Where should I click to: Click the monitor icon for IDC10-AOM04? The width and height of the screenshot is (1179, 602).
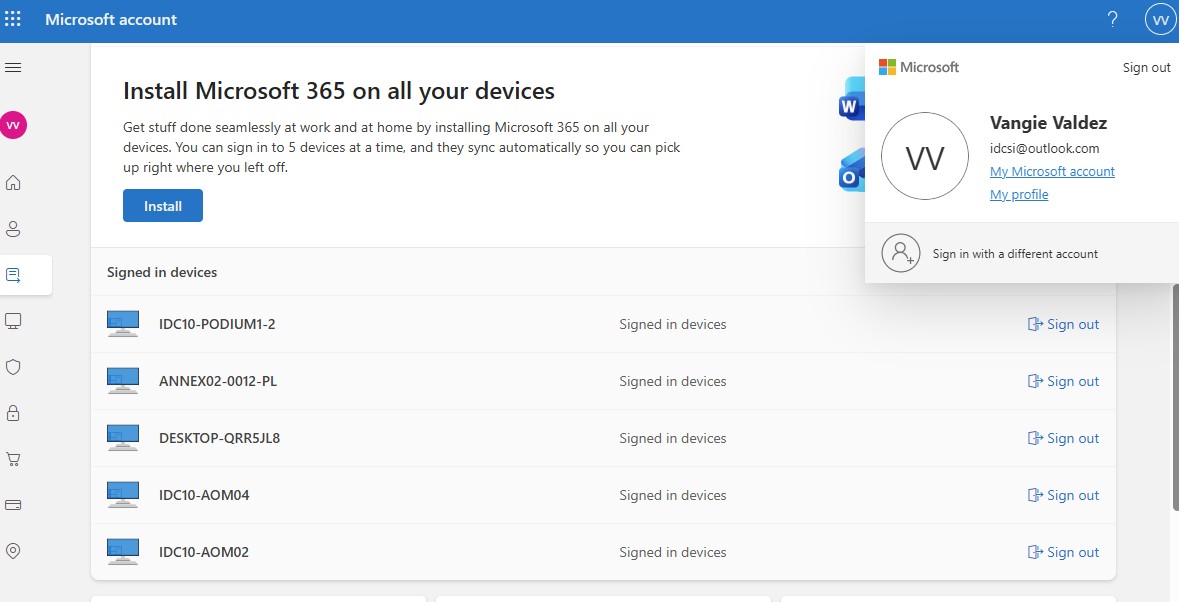pos(123,495)
